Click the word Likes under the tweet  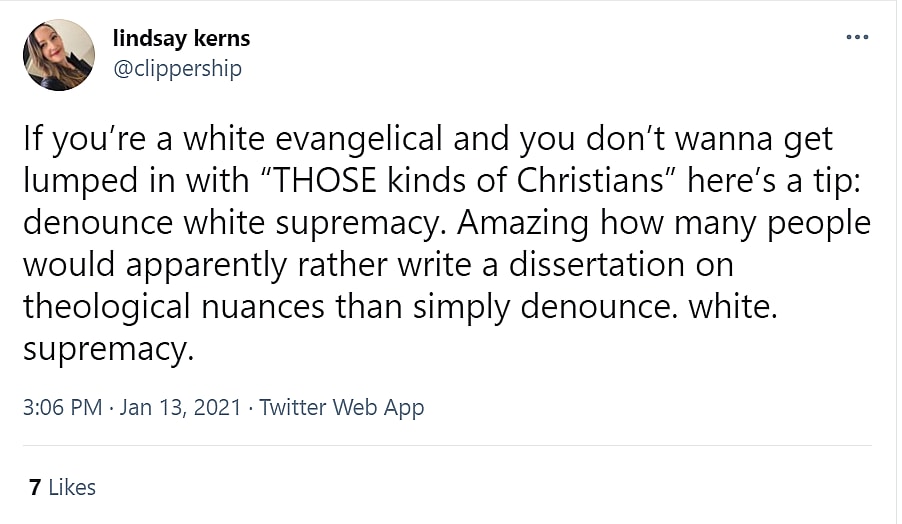point(72,487)
